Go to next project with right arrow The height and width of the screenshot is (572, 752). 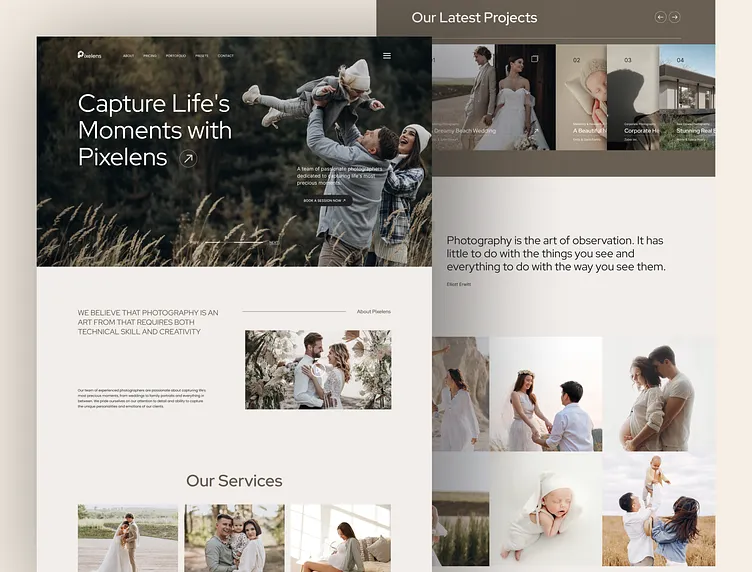pos(675,17)
